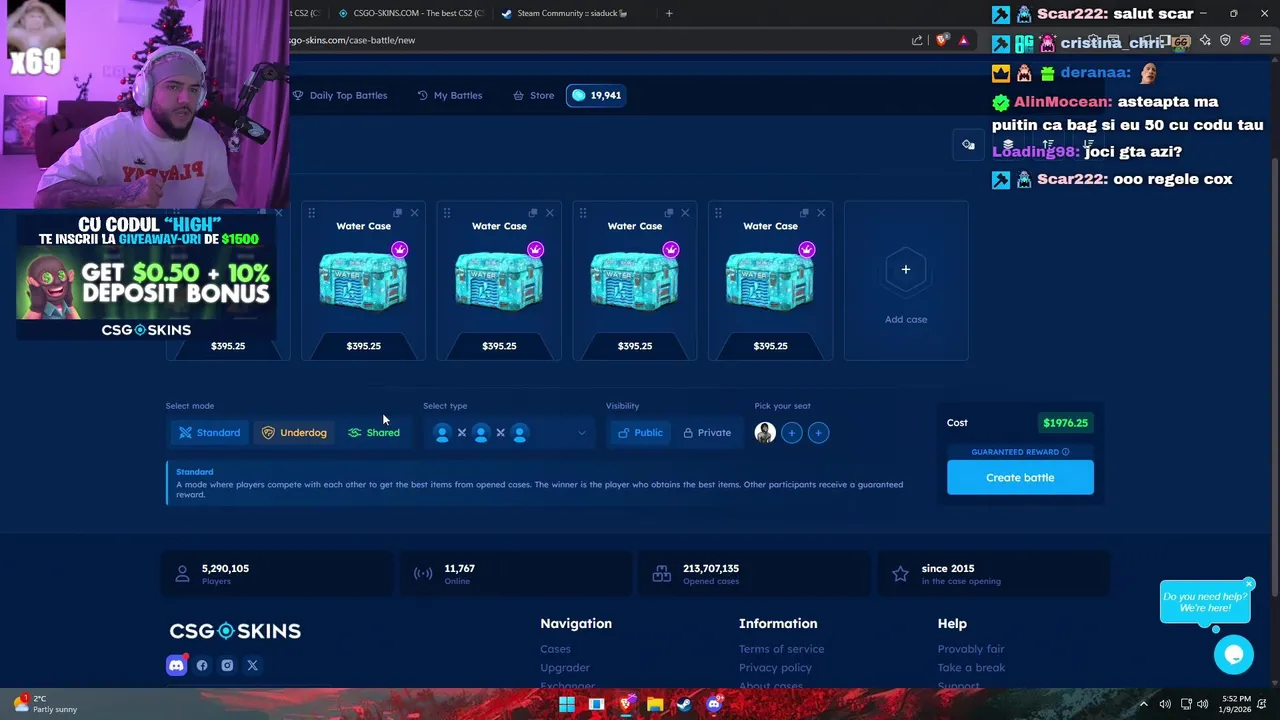Open the browser profile avatar icon
The image size is (1280, 720).
[x=1245, y=40]
